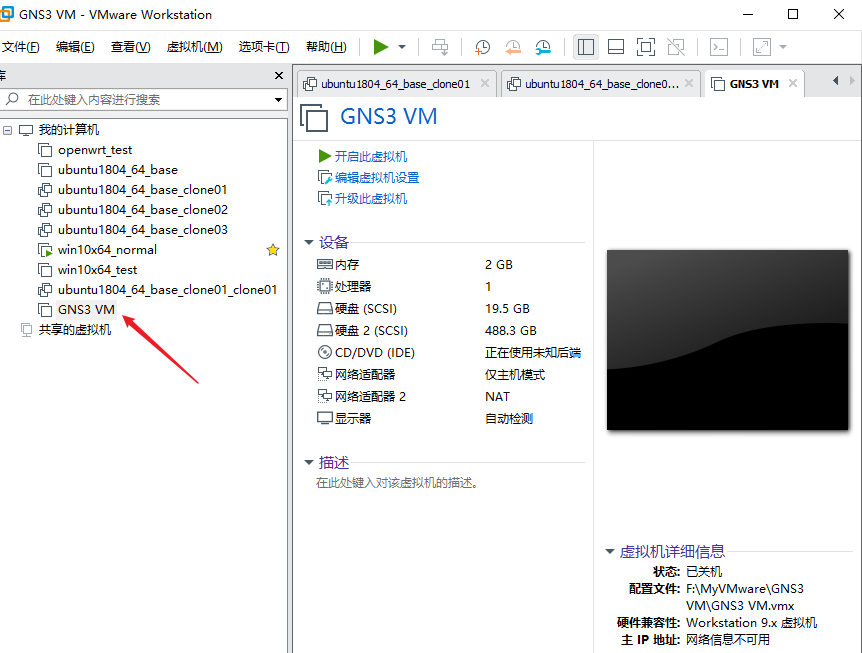Revert to snapshot using the orange-arrow clock icon

click(512, 47)
